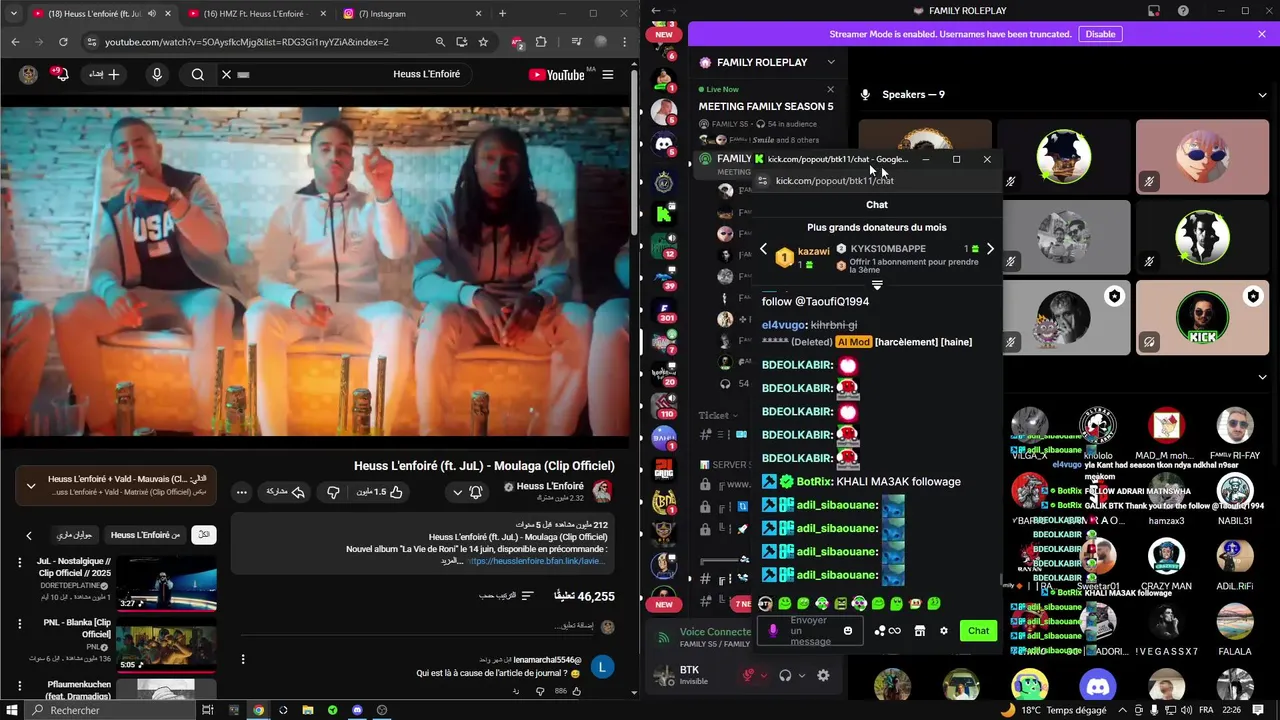1280x720 pixels.
Task: Click the YouTube search magnifier button
Action: [x=198, y=74]
